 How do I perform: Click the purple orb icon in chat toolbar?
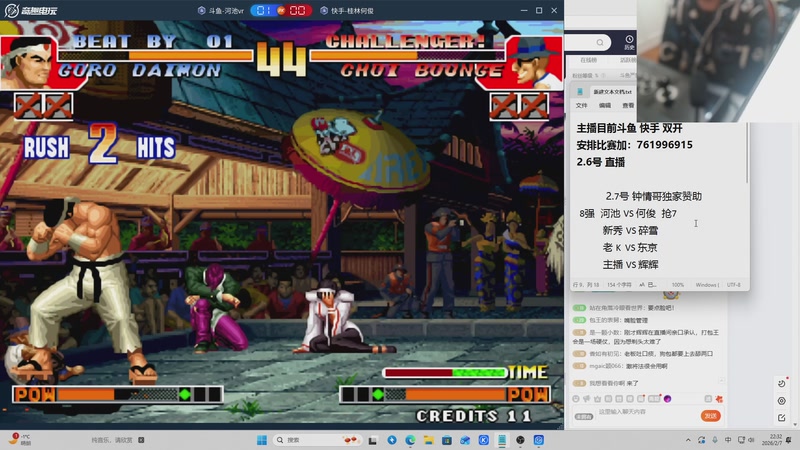coord(667,398)
